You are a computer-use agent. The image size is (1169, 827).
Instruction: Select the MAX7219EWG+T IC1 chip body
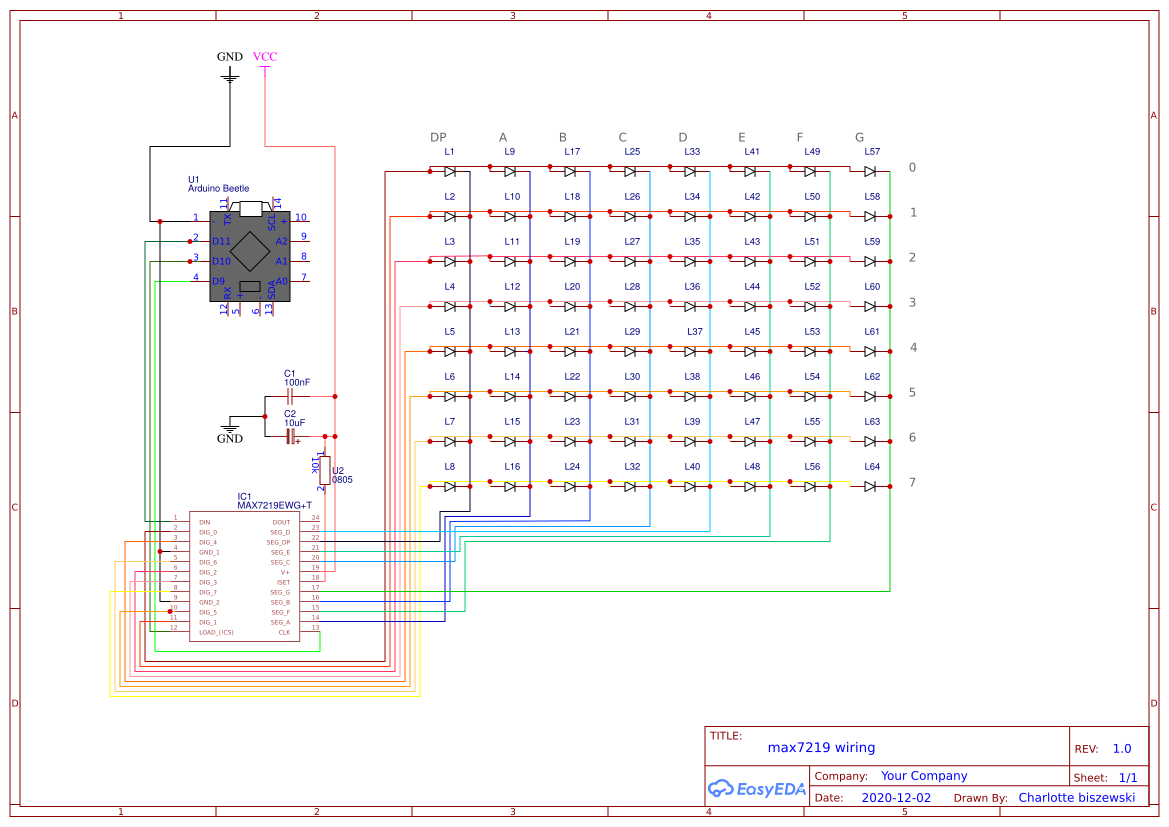coord(245,576)
